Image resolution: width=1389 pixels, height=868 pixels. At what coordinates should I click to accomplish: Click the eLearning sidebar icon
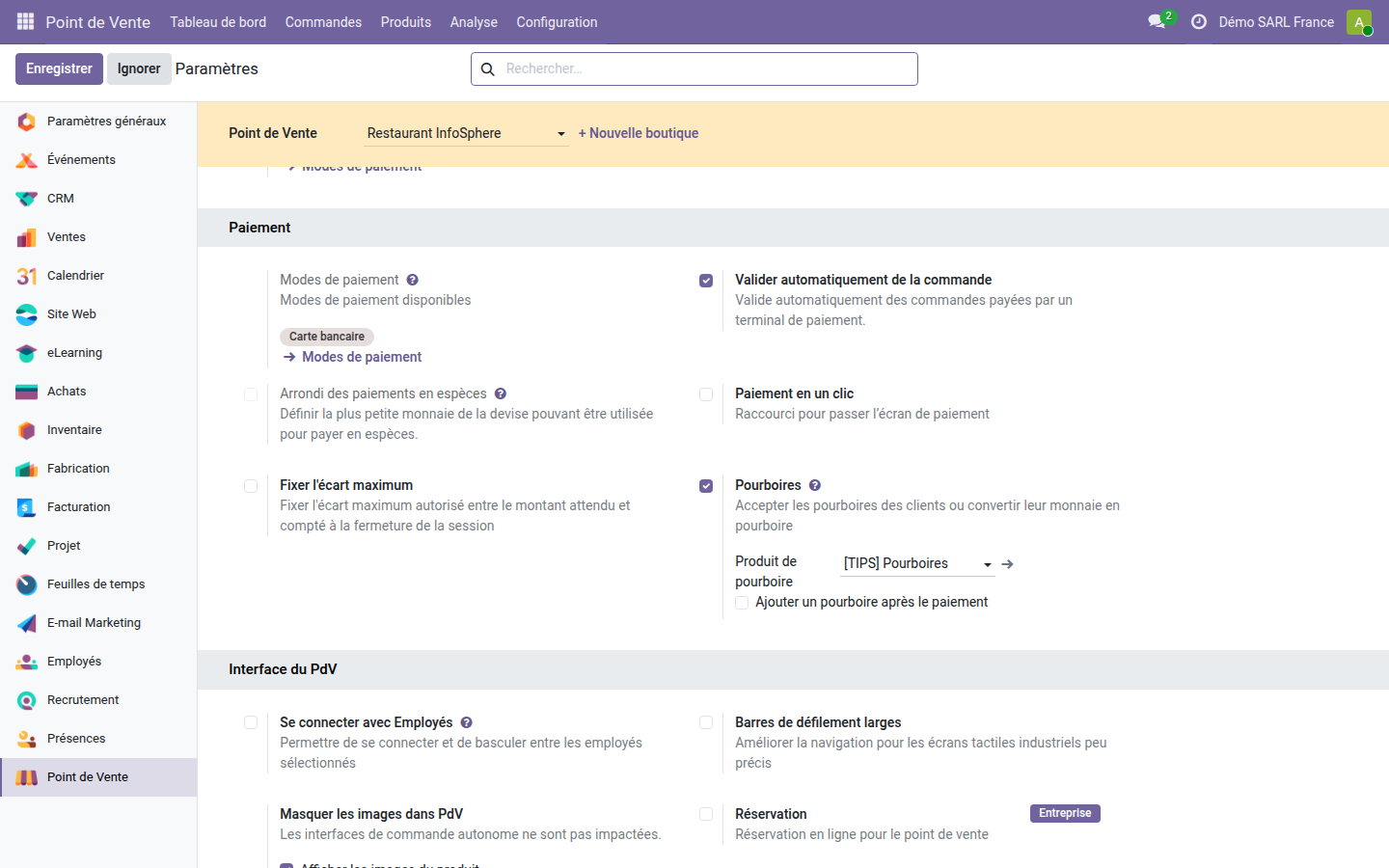(x=27, y=353)
